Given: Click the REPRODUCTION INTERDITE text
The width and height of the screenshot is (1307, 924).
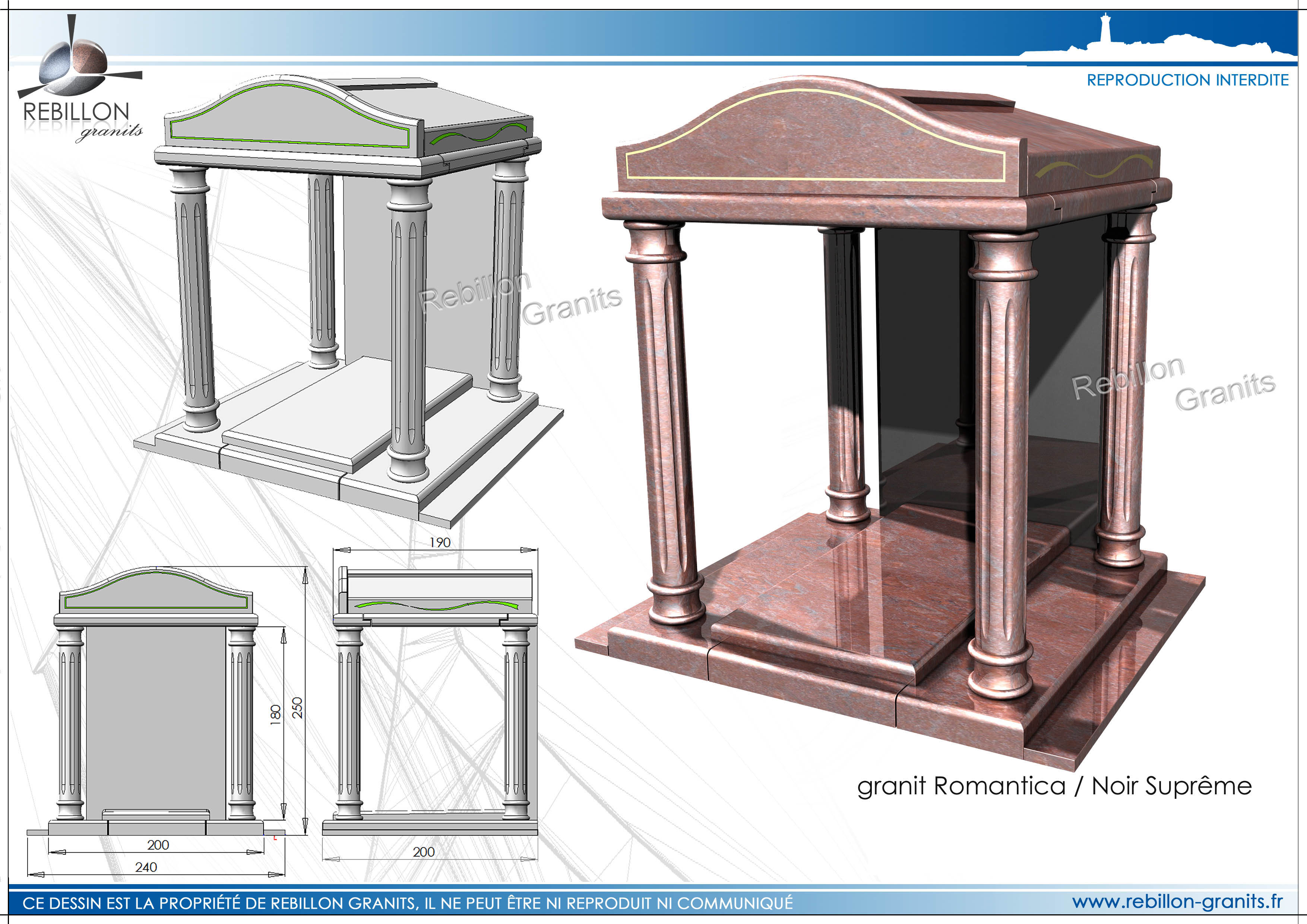Looking at the screenshot, I should click(x=1187, y=80).
